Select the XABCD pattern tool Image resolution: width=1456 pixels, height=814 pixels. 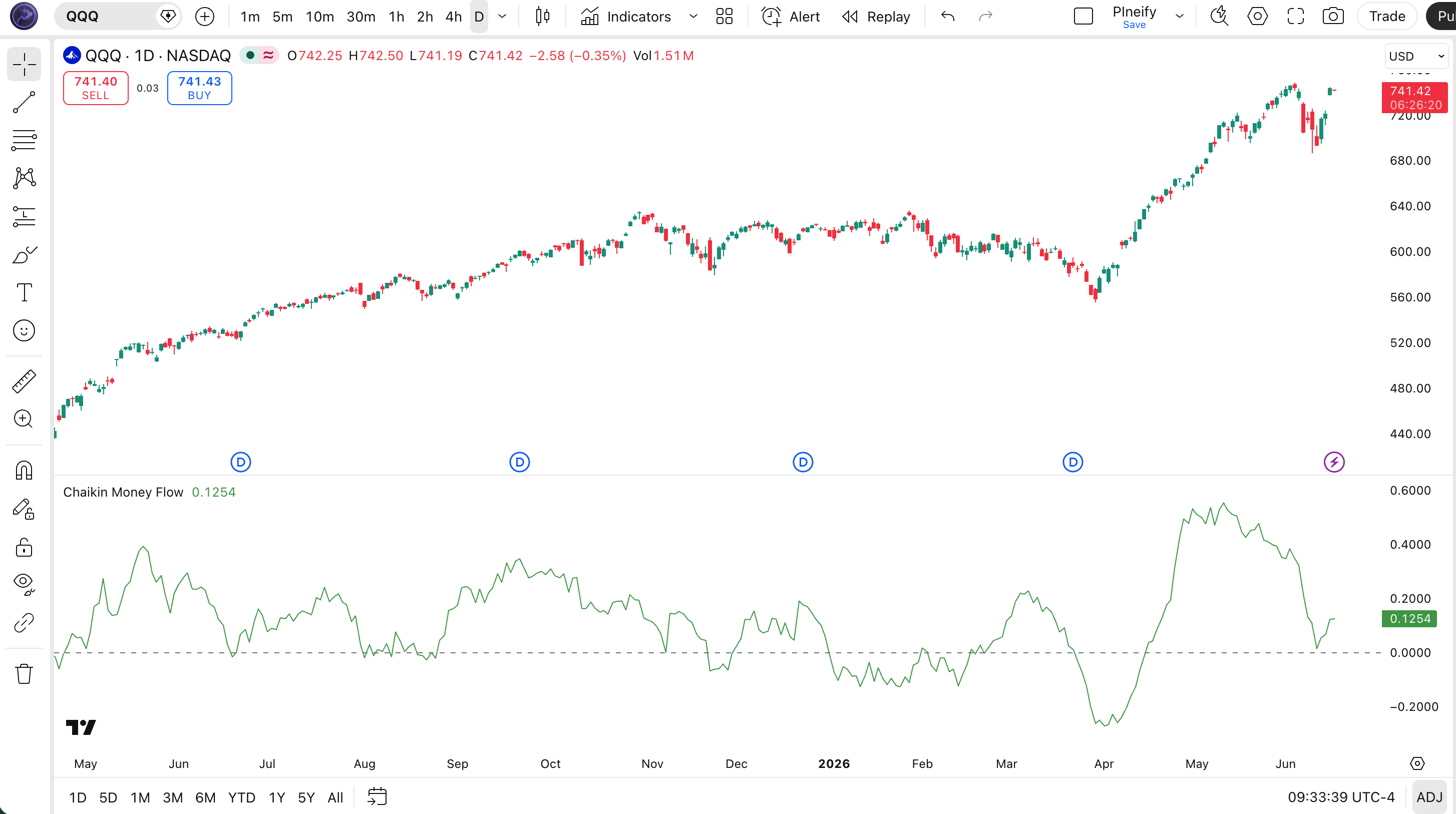click(24, 178)
